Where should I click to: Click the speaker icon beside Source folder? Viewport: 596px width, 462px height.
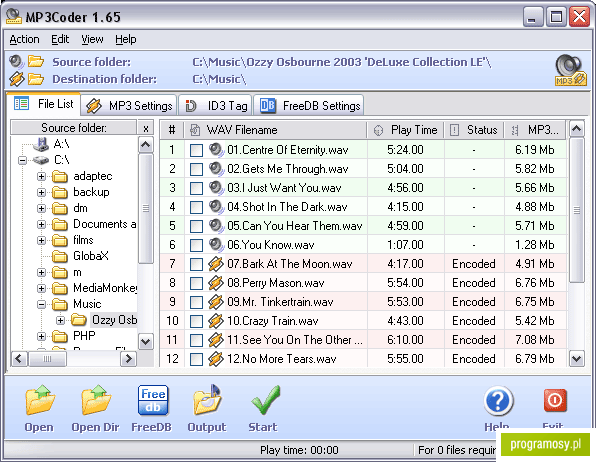click(17, 61)
